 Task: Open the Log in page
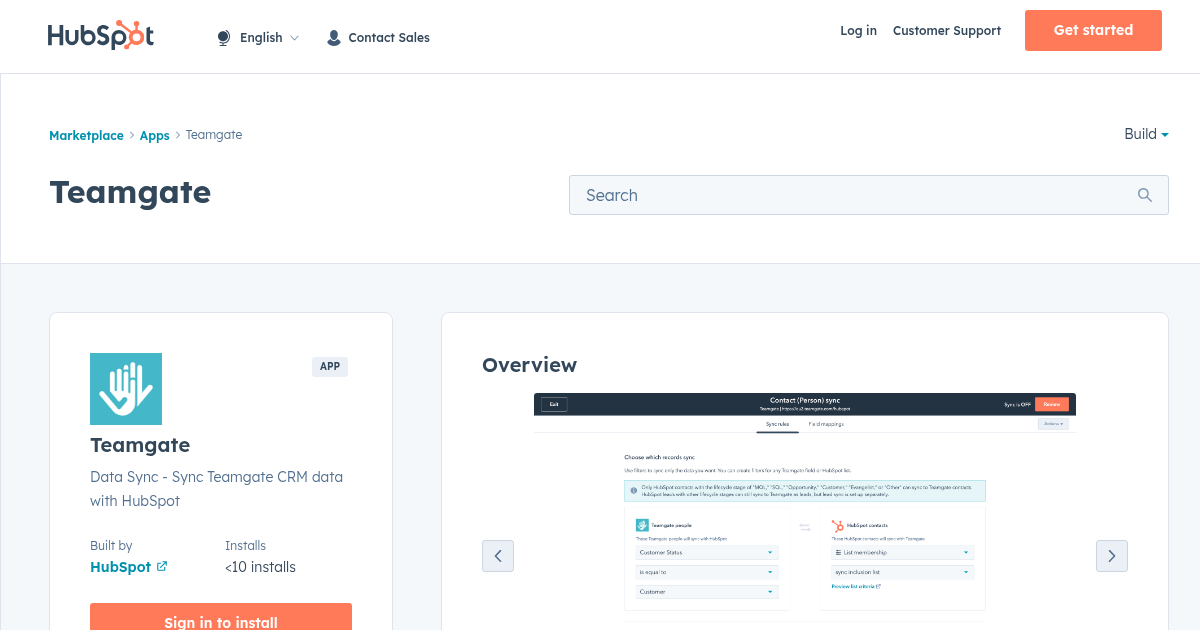[858, 30]
